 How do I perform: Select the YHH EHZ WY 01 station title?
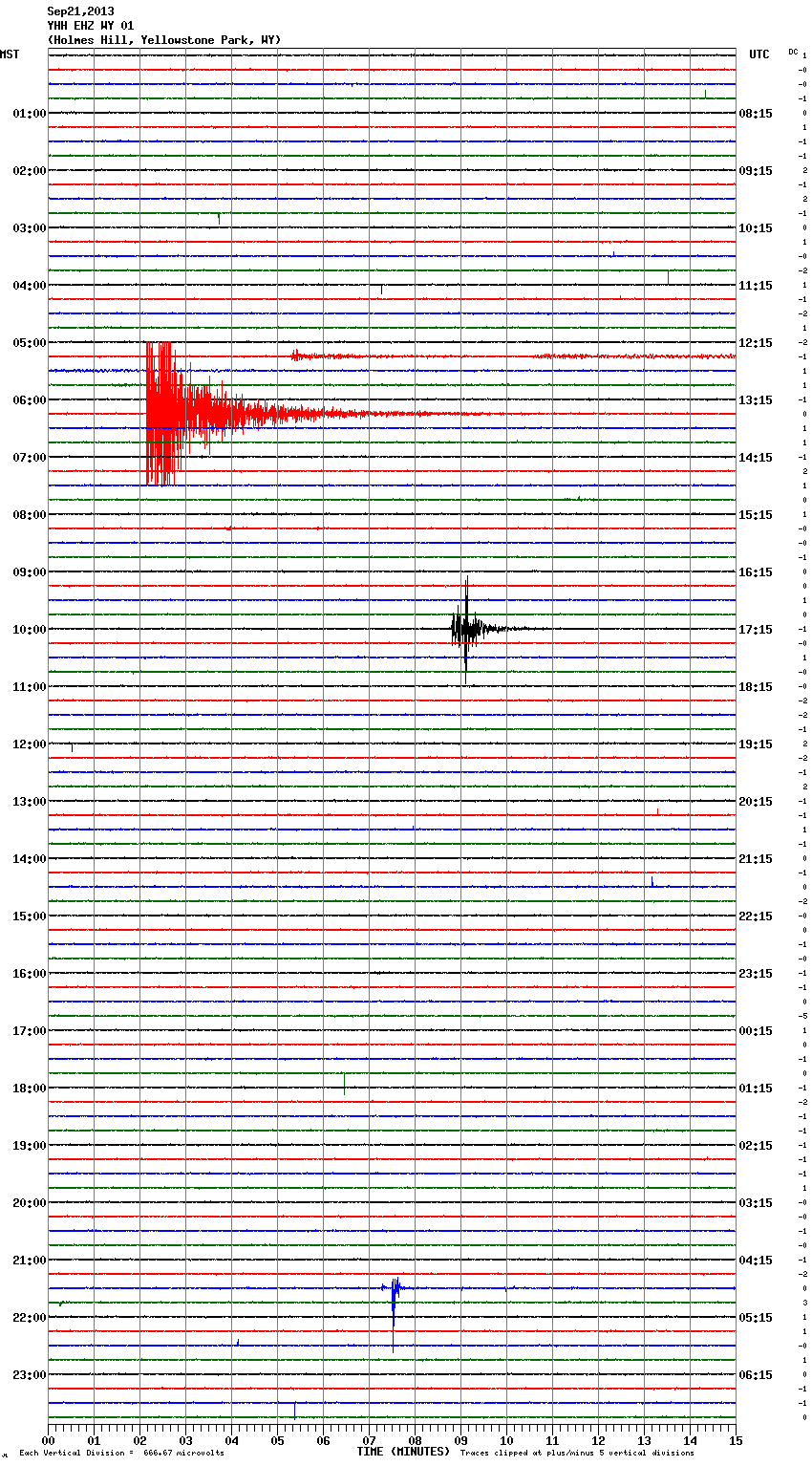(91, 26)
